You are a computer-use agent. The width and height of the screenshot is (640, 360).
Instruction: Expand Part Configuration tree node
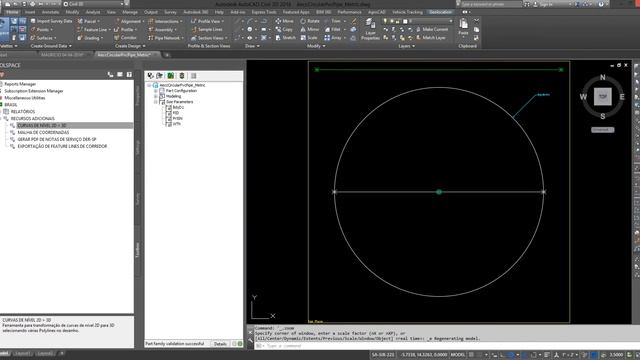(156, 91)
